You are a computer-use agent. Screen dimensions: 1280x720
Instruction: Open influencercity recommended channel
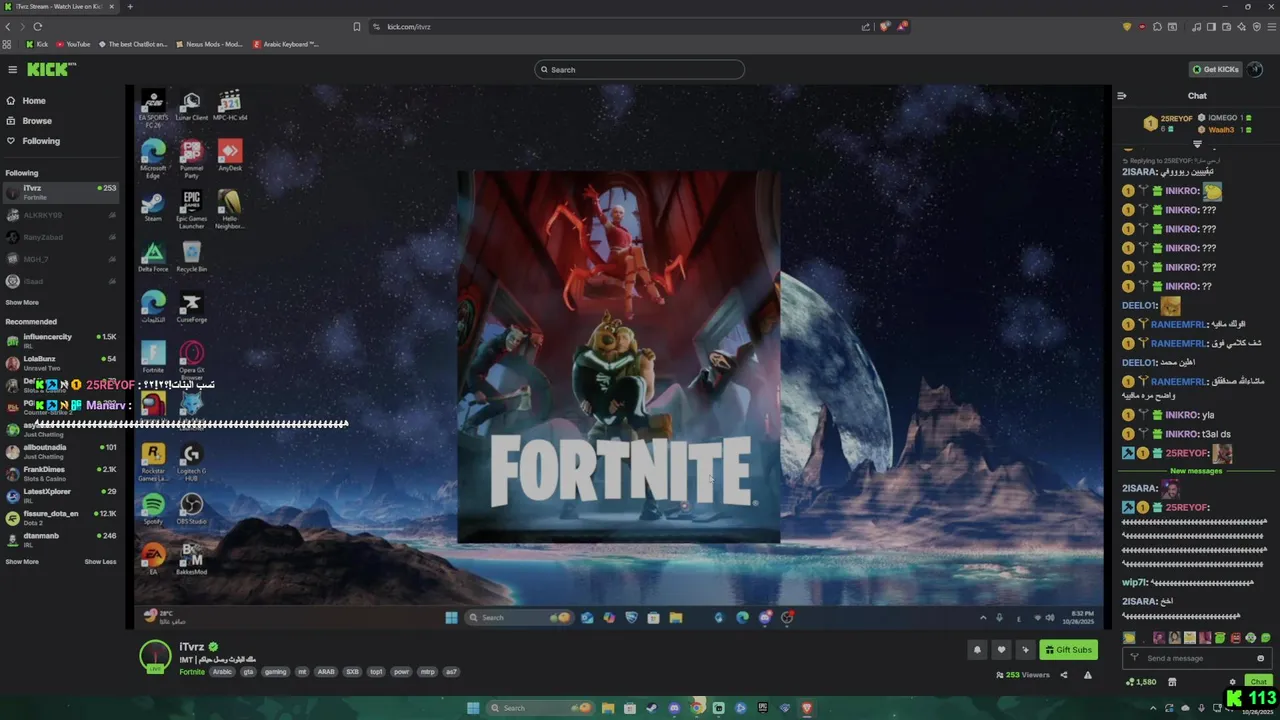tap(60, 341)
